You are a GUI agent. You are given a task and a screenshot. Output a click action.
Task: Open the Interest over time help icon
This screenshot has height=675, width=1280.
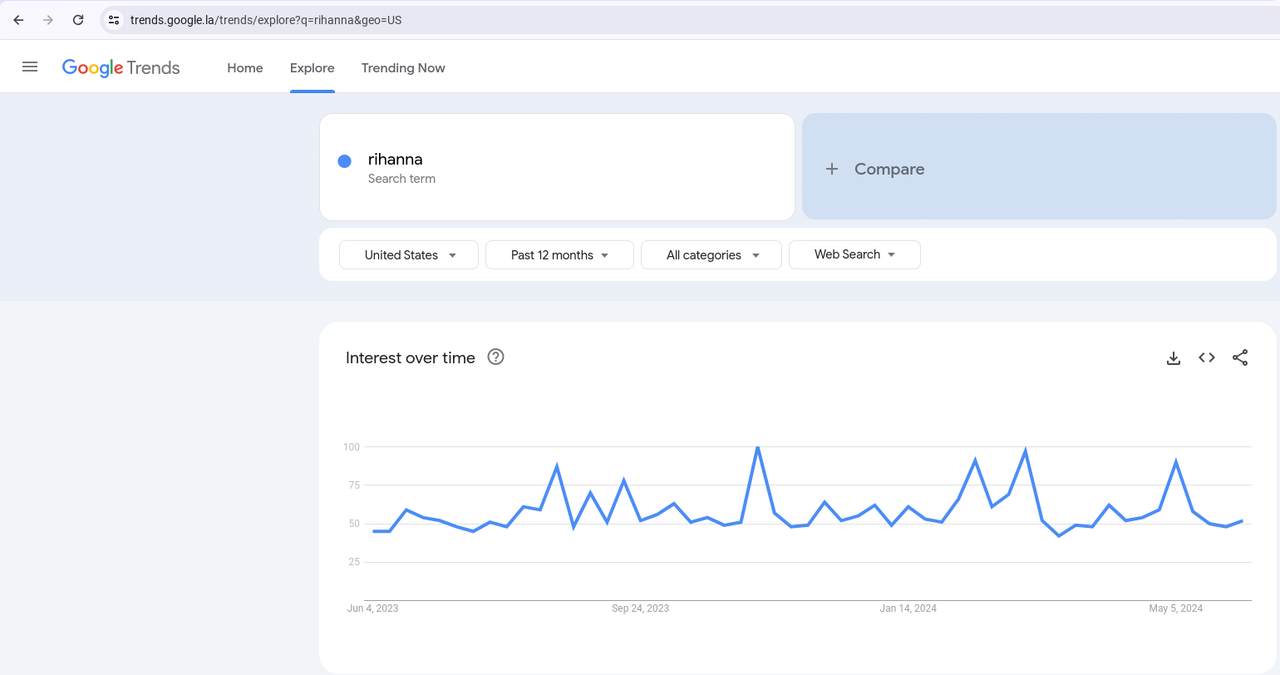495,357
